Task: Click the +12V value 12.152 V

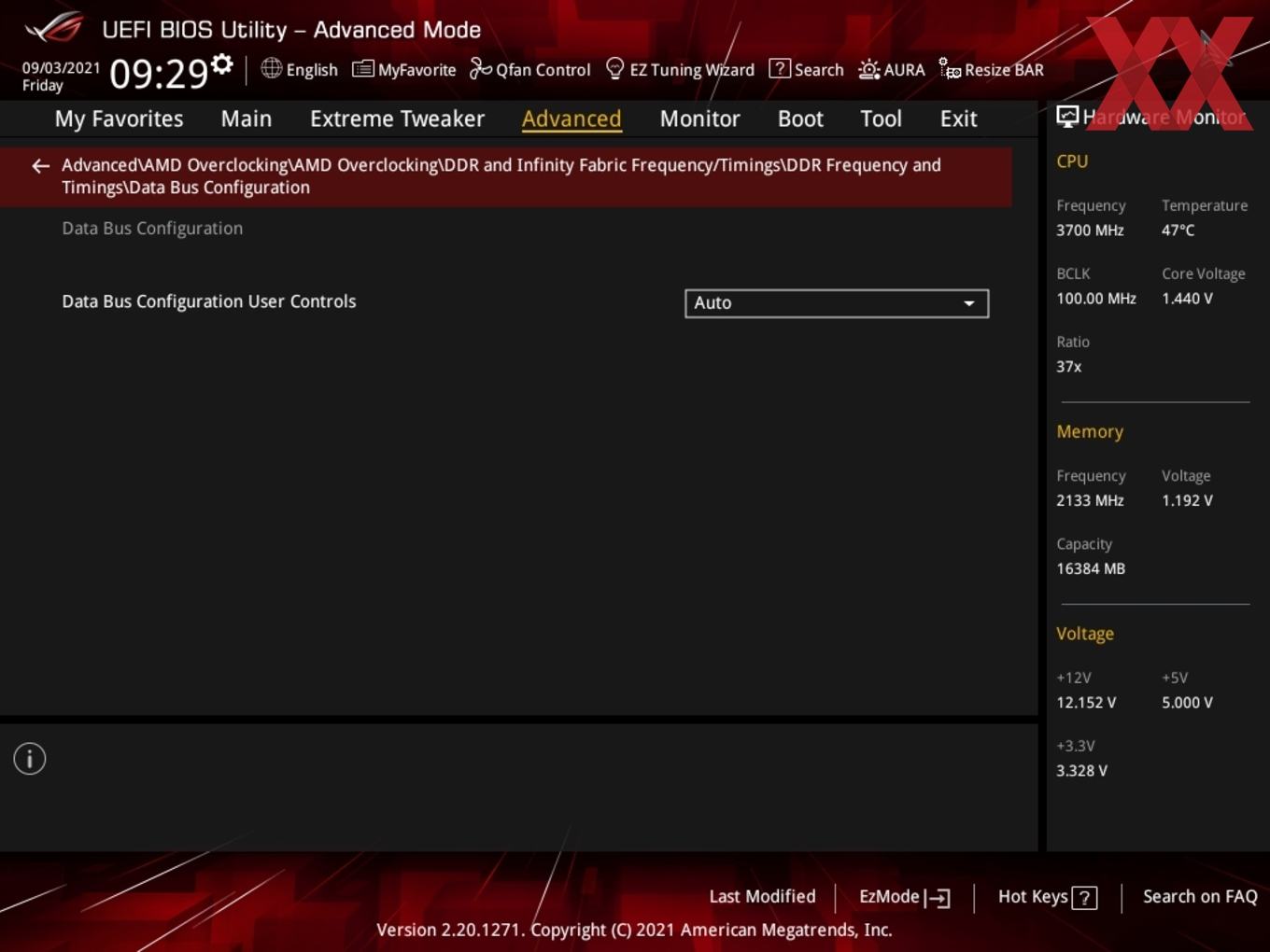Action: coord(1086,702)
